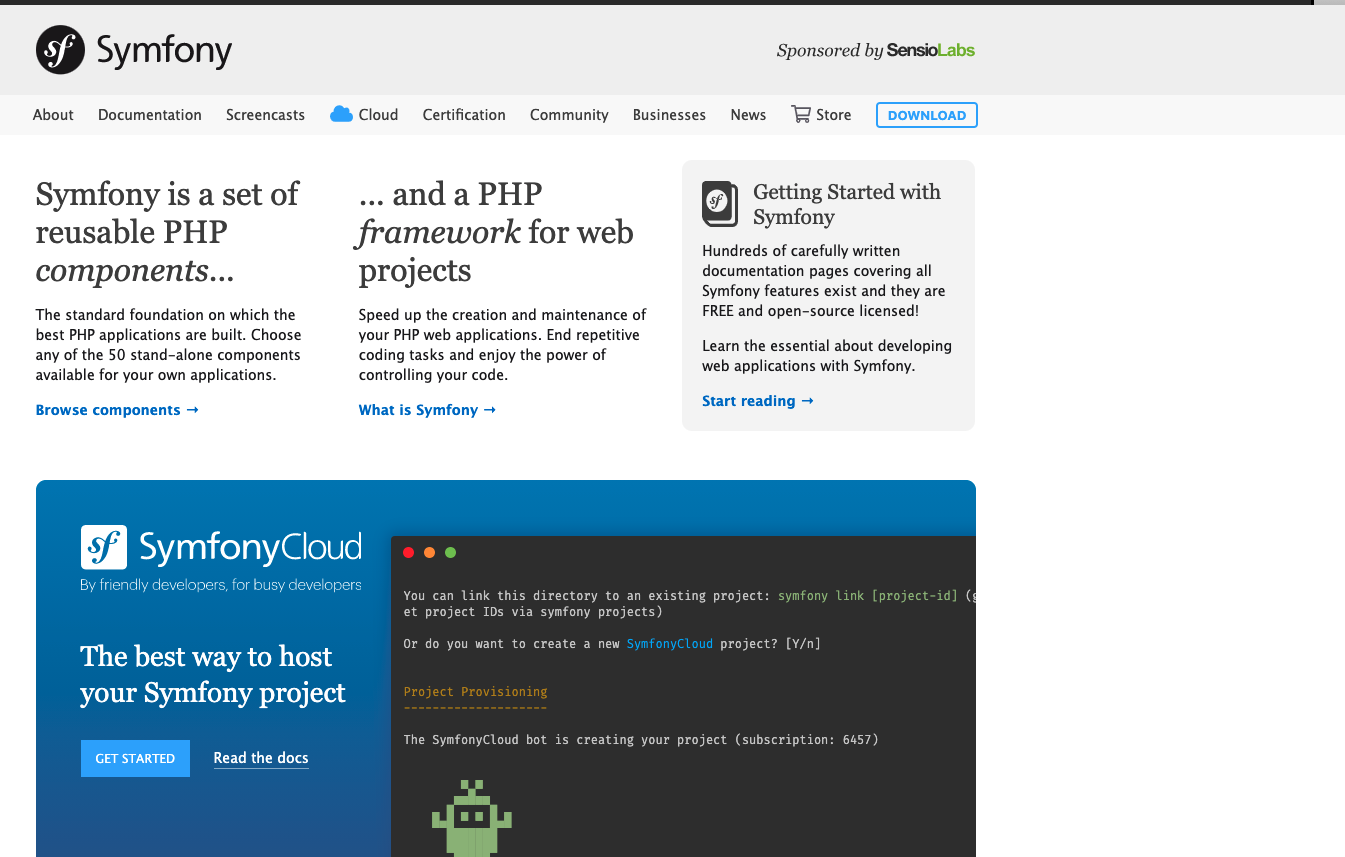Click 'Sponsored by' header text
Viewport: 1345px width, 857px height.
coord(830,51)
